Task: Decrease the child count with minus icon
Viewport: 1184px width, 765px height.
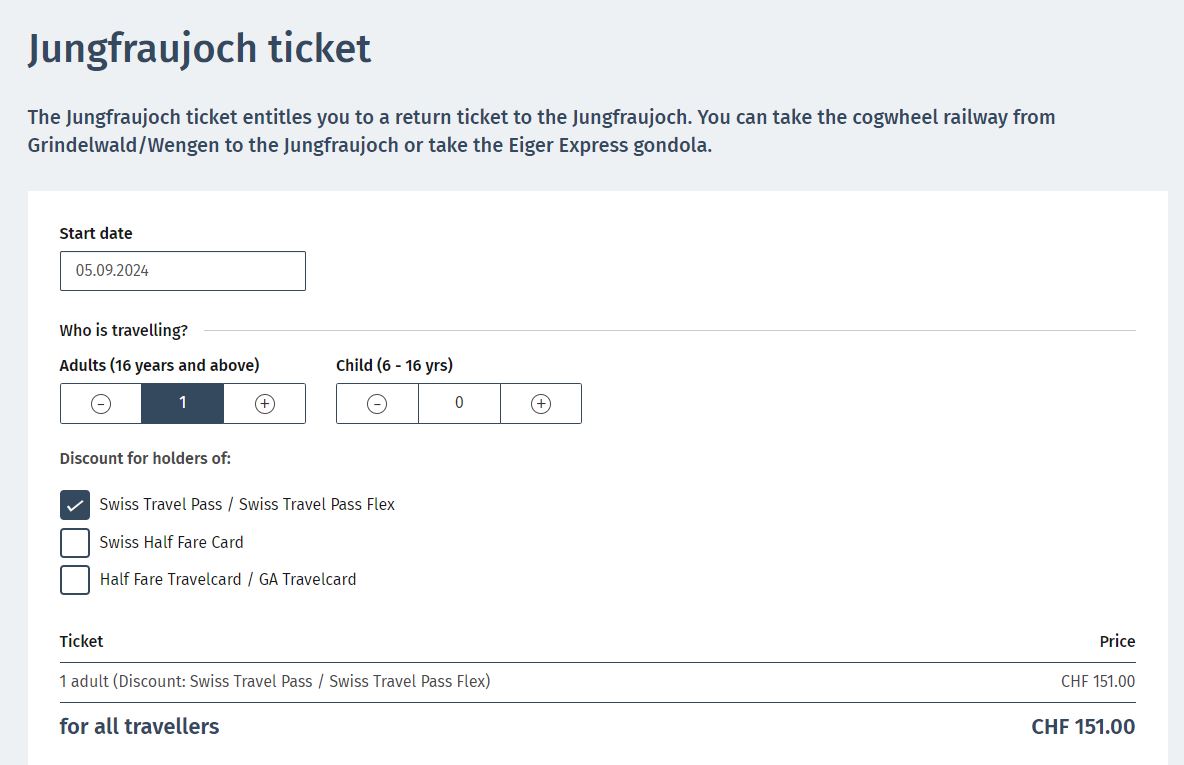Action: (377, 404)
